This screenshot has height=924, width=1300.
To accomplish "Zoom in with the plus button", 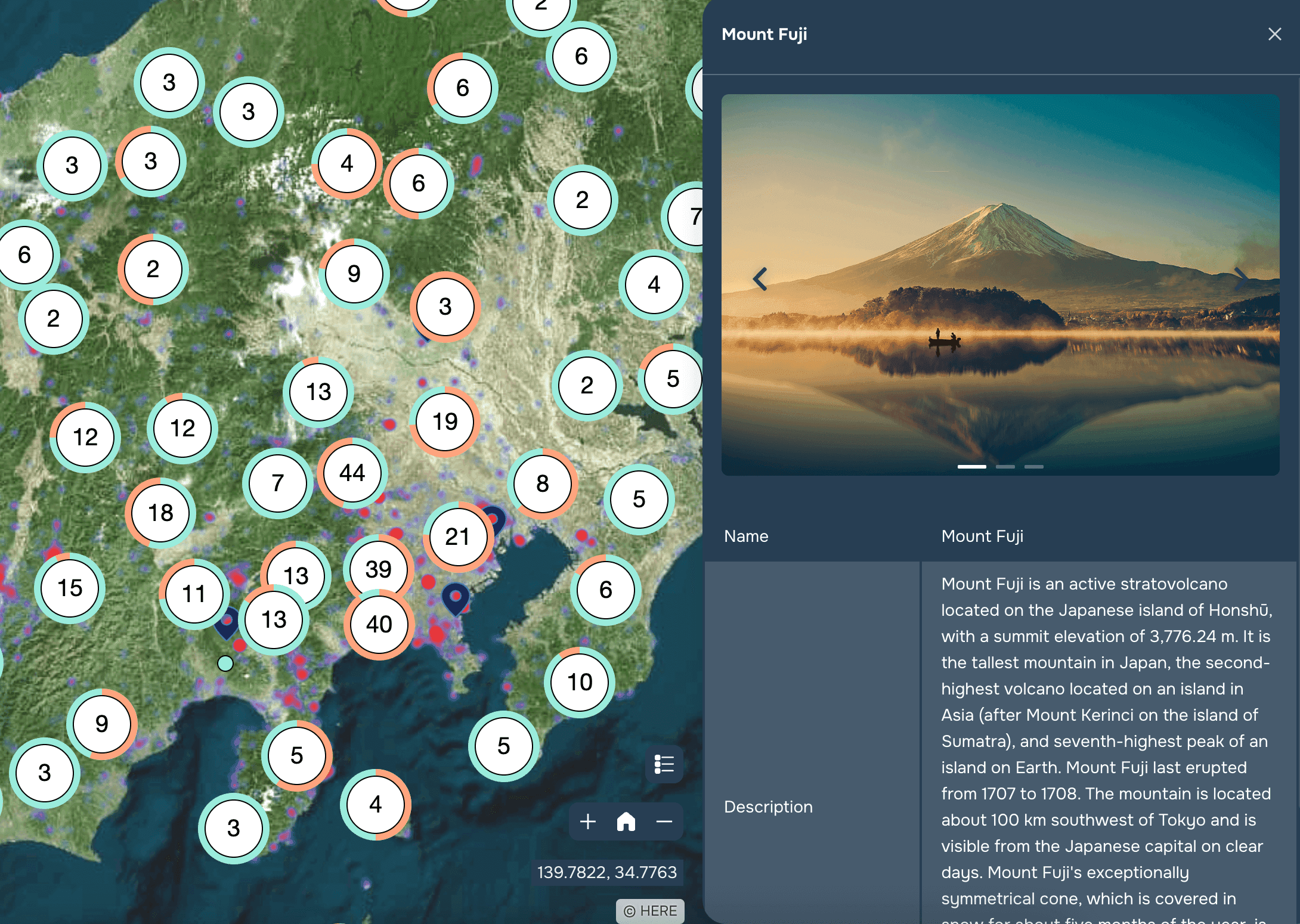I will [588, 821].
